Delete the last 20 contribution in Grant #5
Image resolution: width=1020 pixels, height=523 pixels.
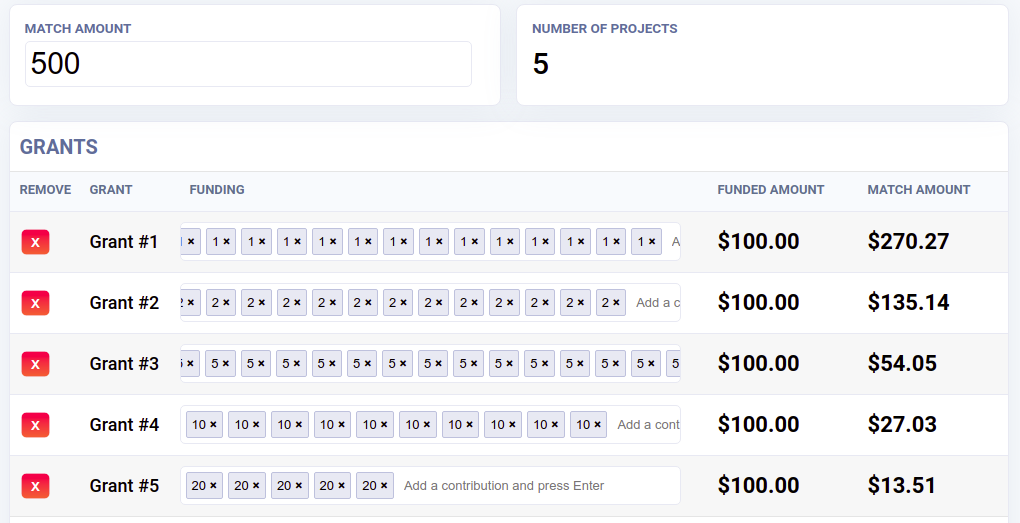pyautogui.click(x=384, y=486)
